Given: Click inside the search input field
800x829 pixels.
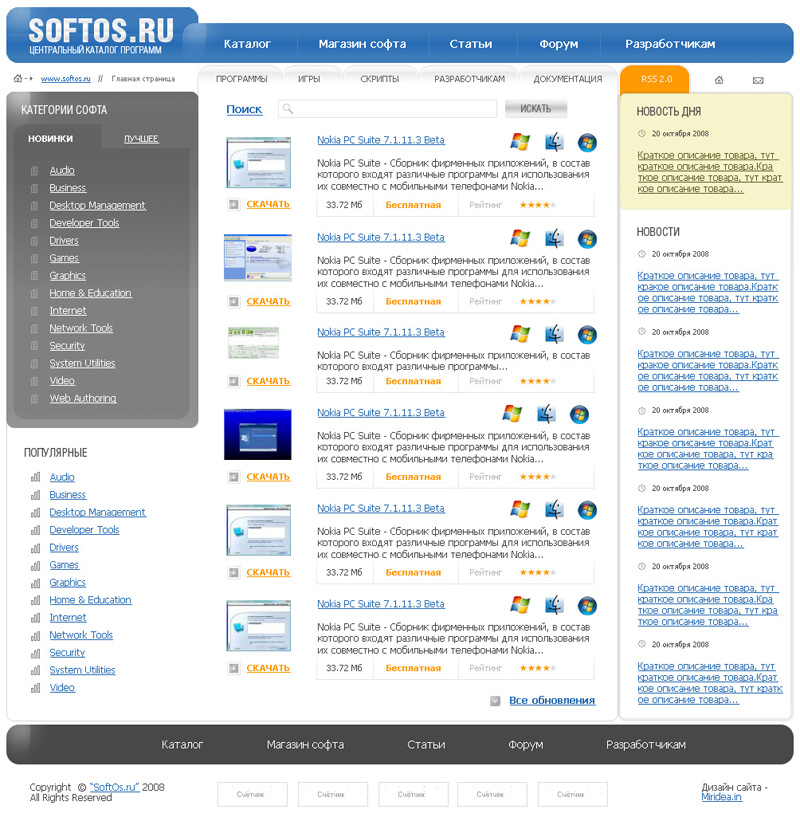Looking at the screenshot, I should click(387, 108).
